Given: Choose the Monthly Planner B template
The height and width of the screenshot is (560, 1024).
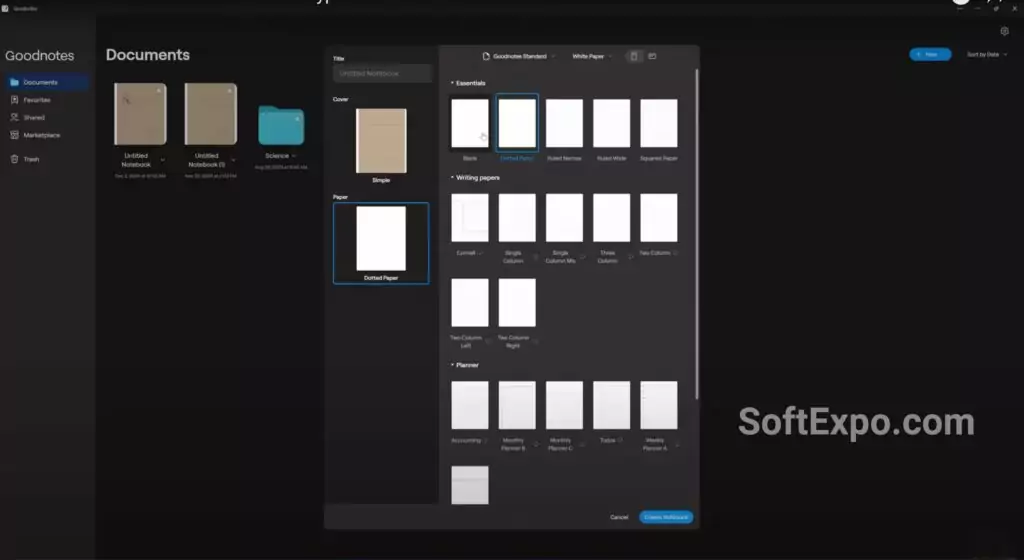Looking at the screenshot, I should click(517, 405).
